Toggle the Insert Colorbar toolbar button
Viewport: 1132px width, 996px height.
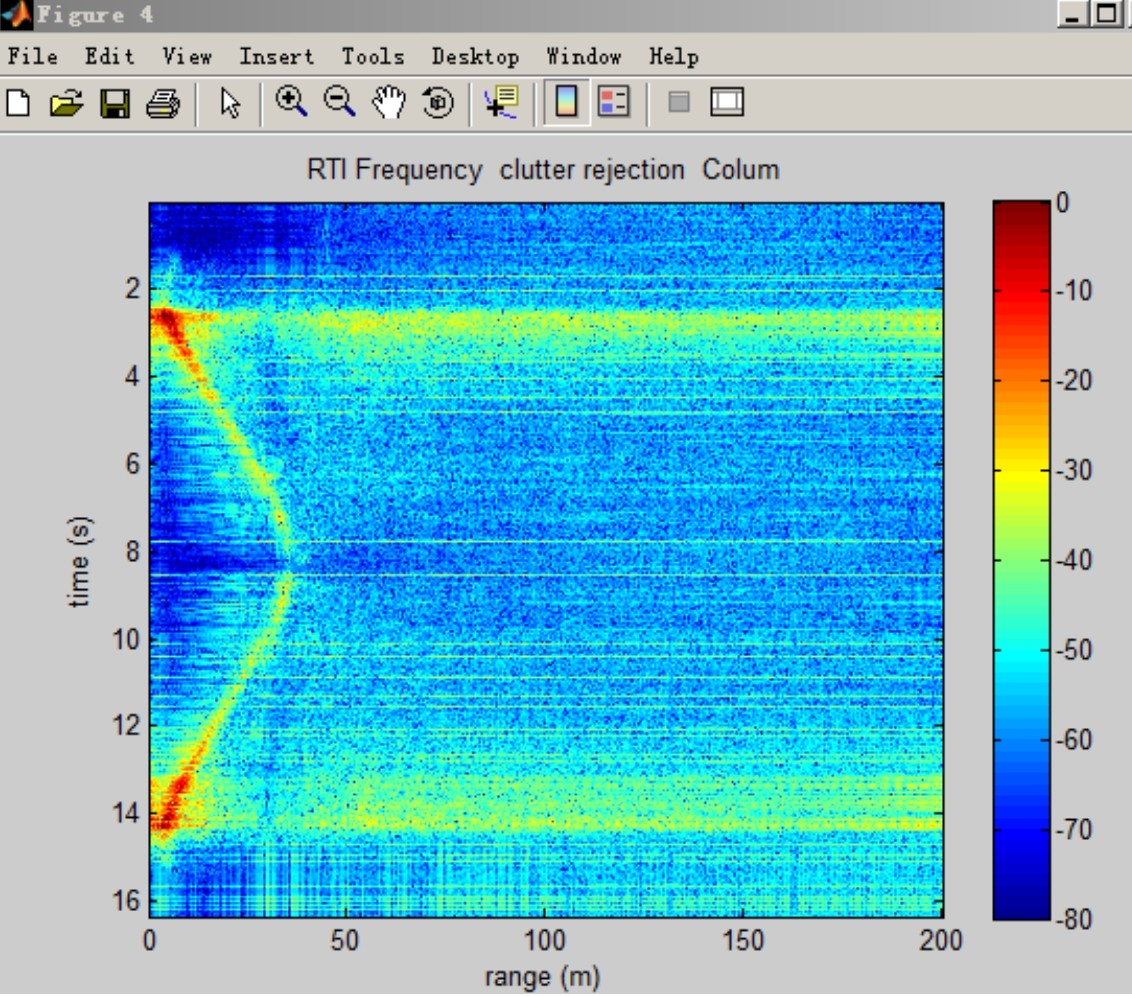[566, 102]
